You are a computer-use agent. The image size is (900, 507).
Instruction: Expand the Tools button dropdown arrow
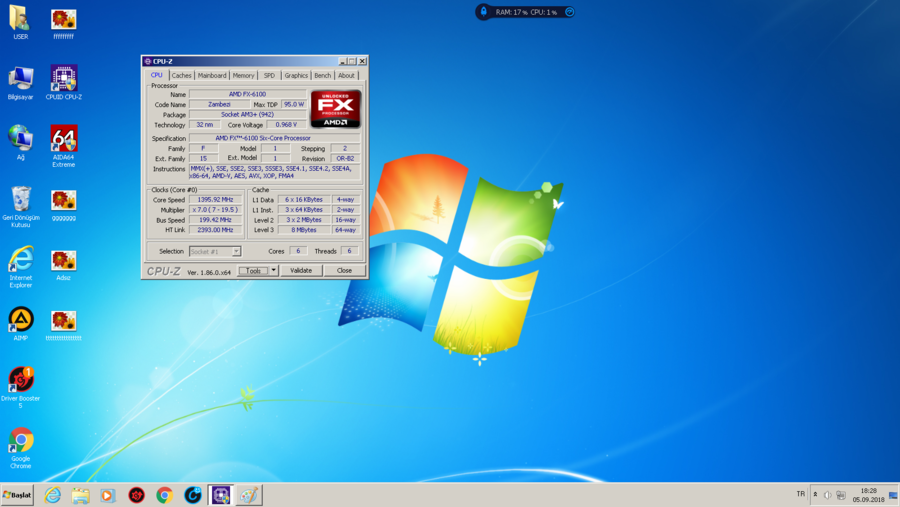pyautogui.click(x=274, y=270)
